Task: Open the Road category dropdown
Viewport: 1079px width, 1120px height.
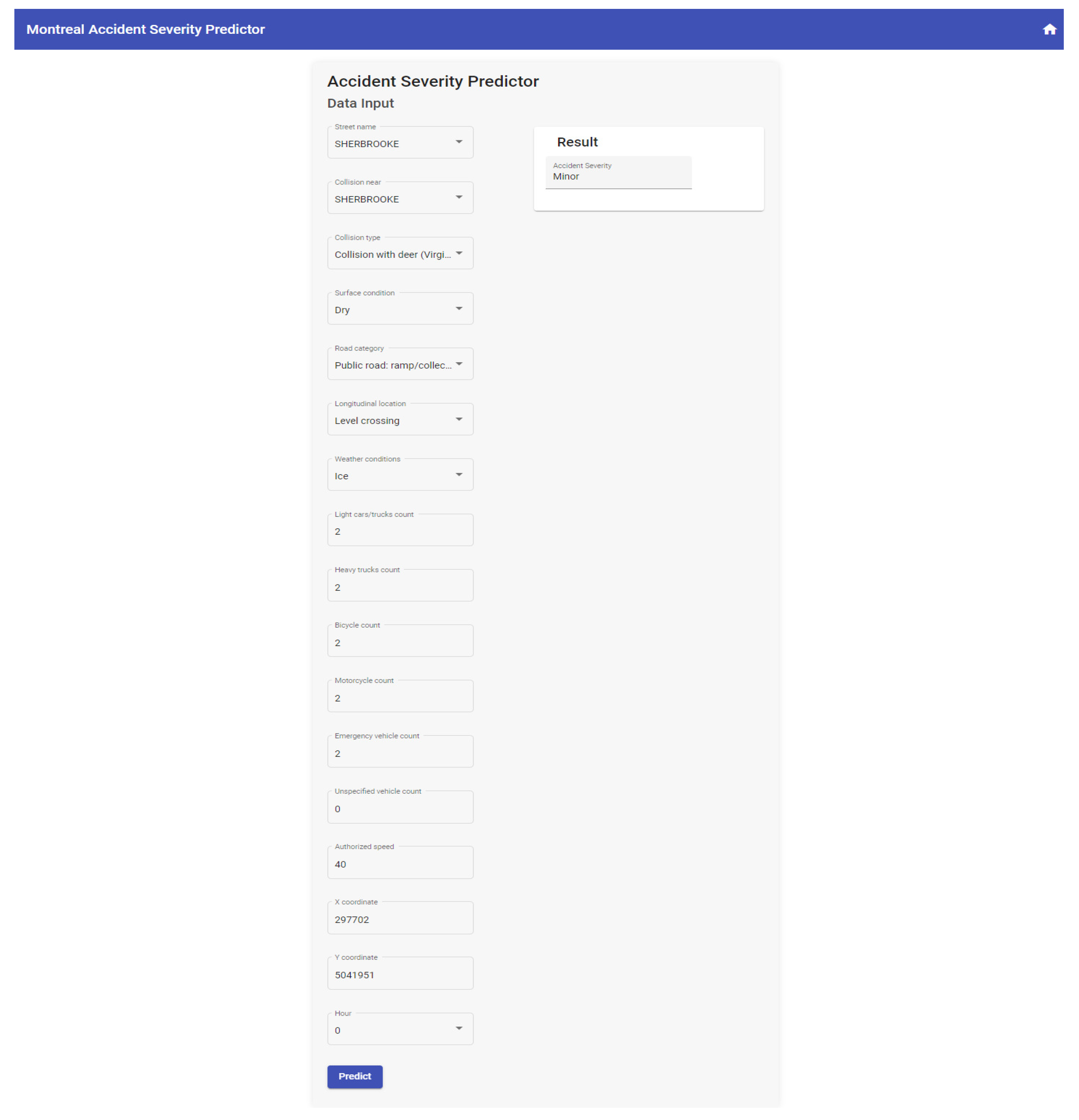Action: (400, 365)
